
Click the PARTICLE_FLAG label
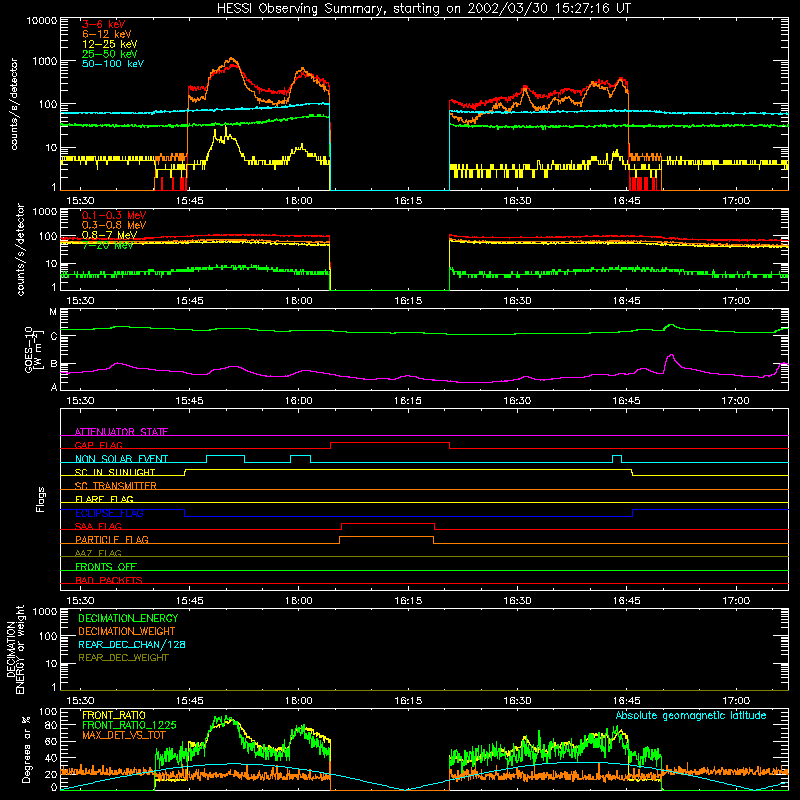112,539
